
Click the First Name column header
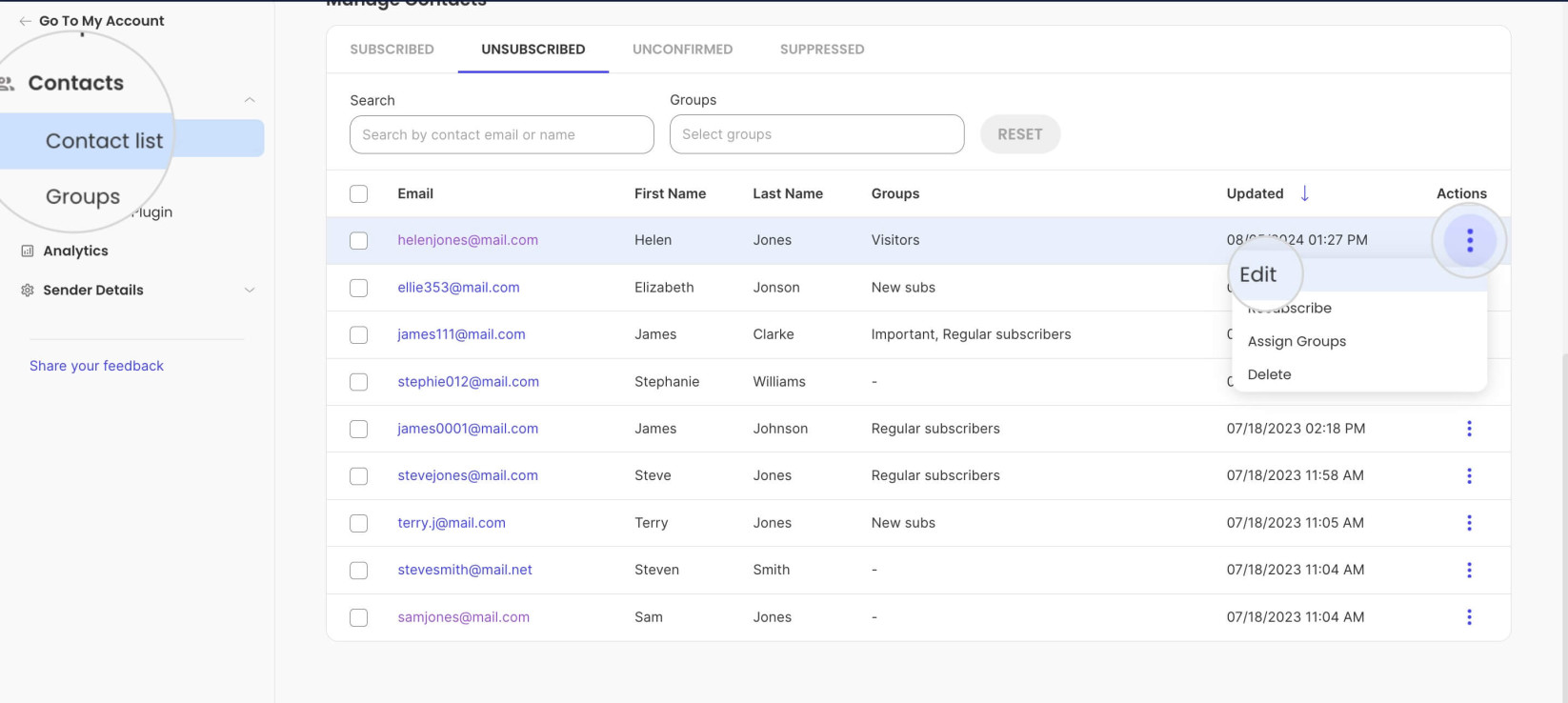[670, 193]
